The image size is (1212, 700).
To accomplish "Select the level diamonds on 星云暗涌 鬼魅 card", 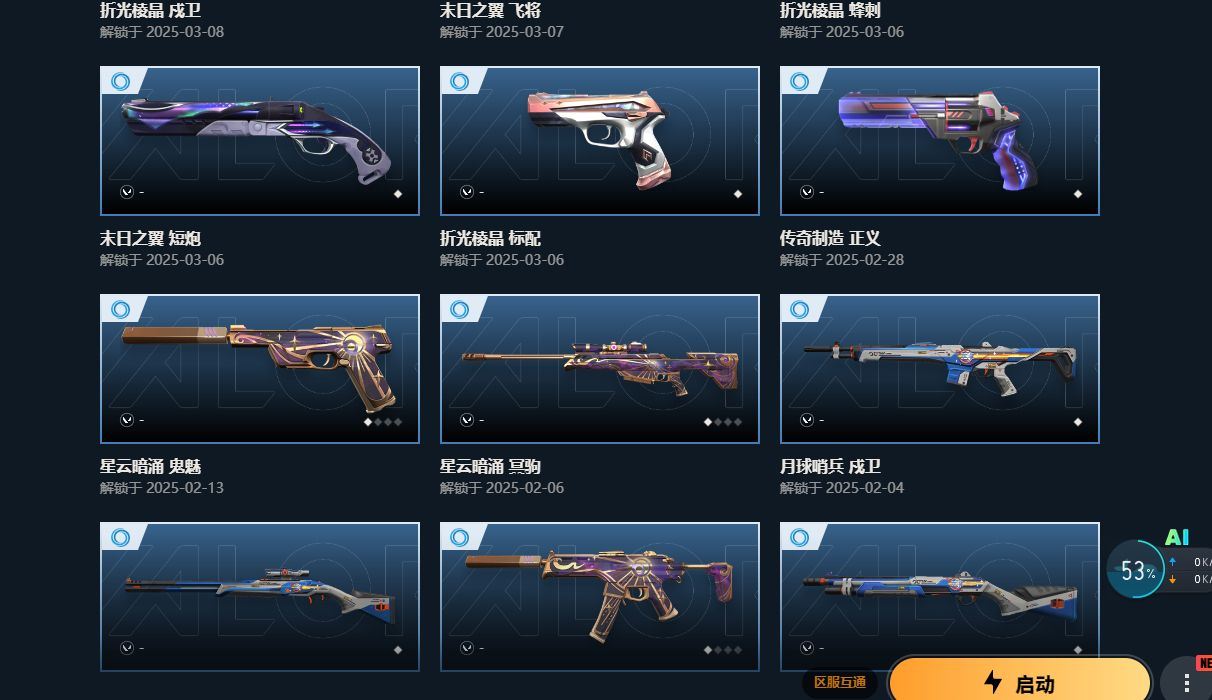I will pos(382,422).
